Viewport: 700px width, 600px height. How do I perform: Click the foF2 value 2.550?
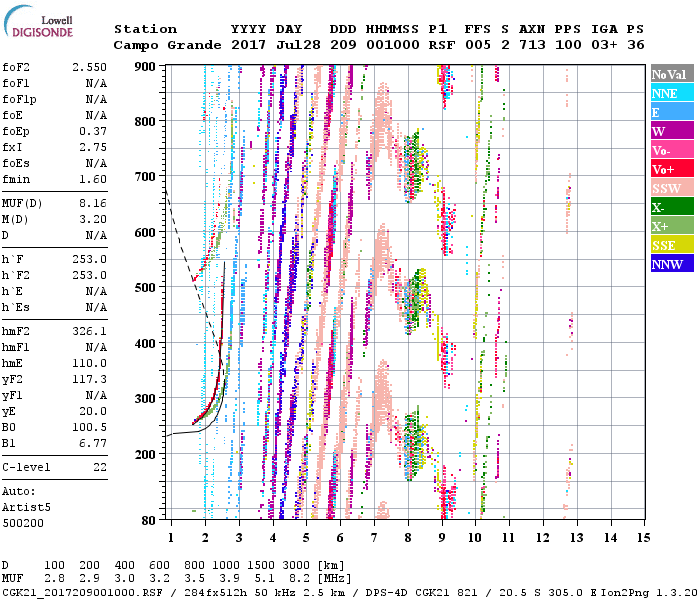(x=89, y=66)
